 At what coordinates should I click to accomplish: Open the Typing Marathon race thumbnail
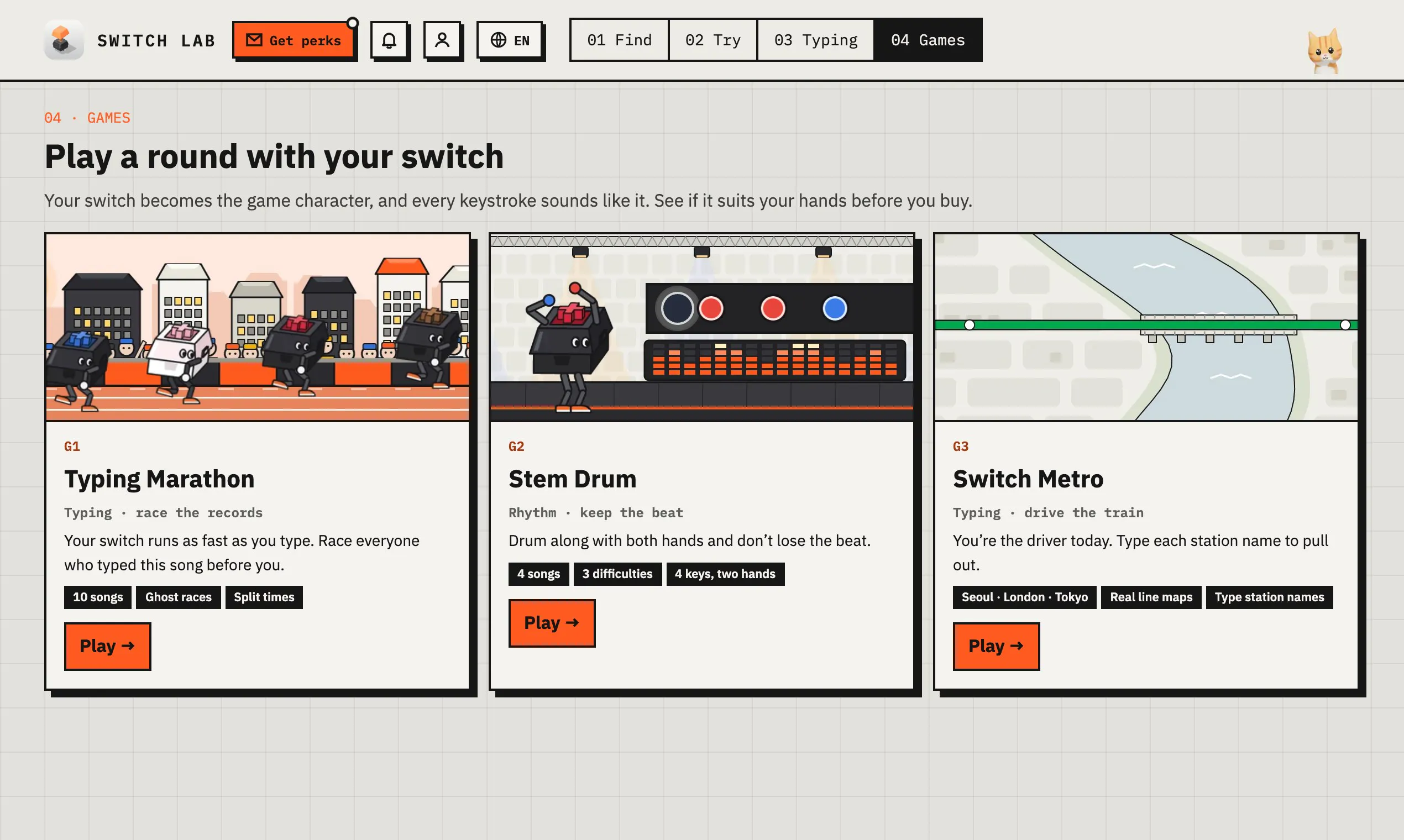click(258, 327)
